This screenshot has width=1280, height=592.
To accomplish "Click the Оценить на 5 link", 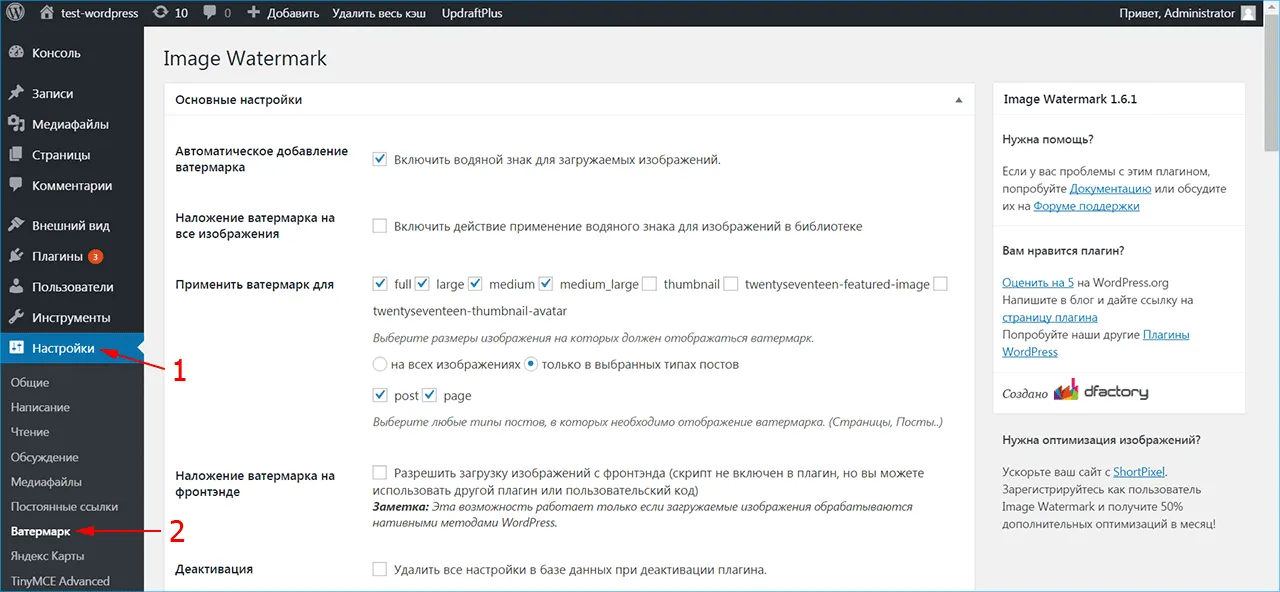I will click(1038, 283).
